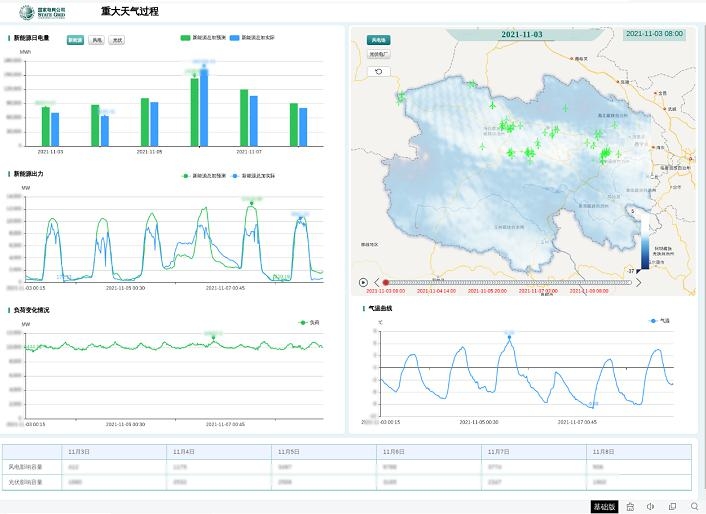
Task: Click the temperature color scale on map
Action: point(645,241)
